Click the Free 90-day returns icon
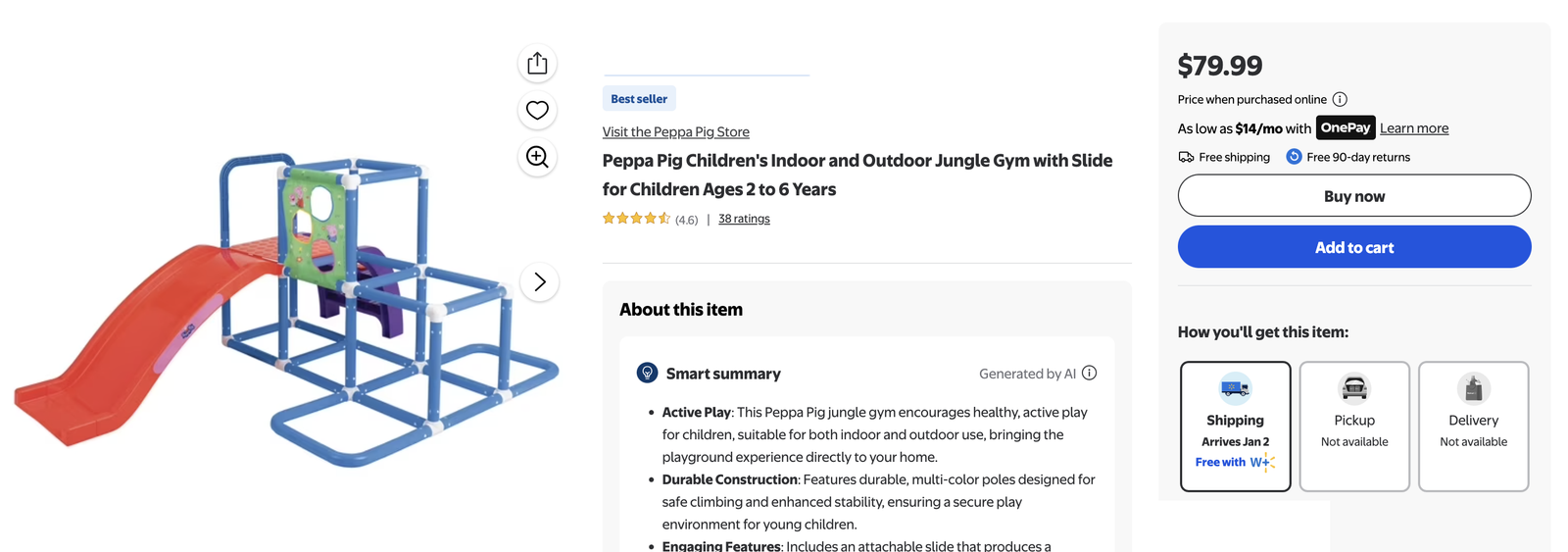 pos(1294,157)
